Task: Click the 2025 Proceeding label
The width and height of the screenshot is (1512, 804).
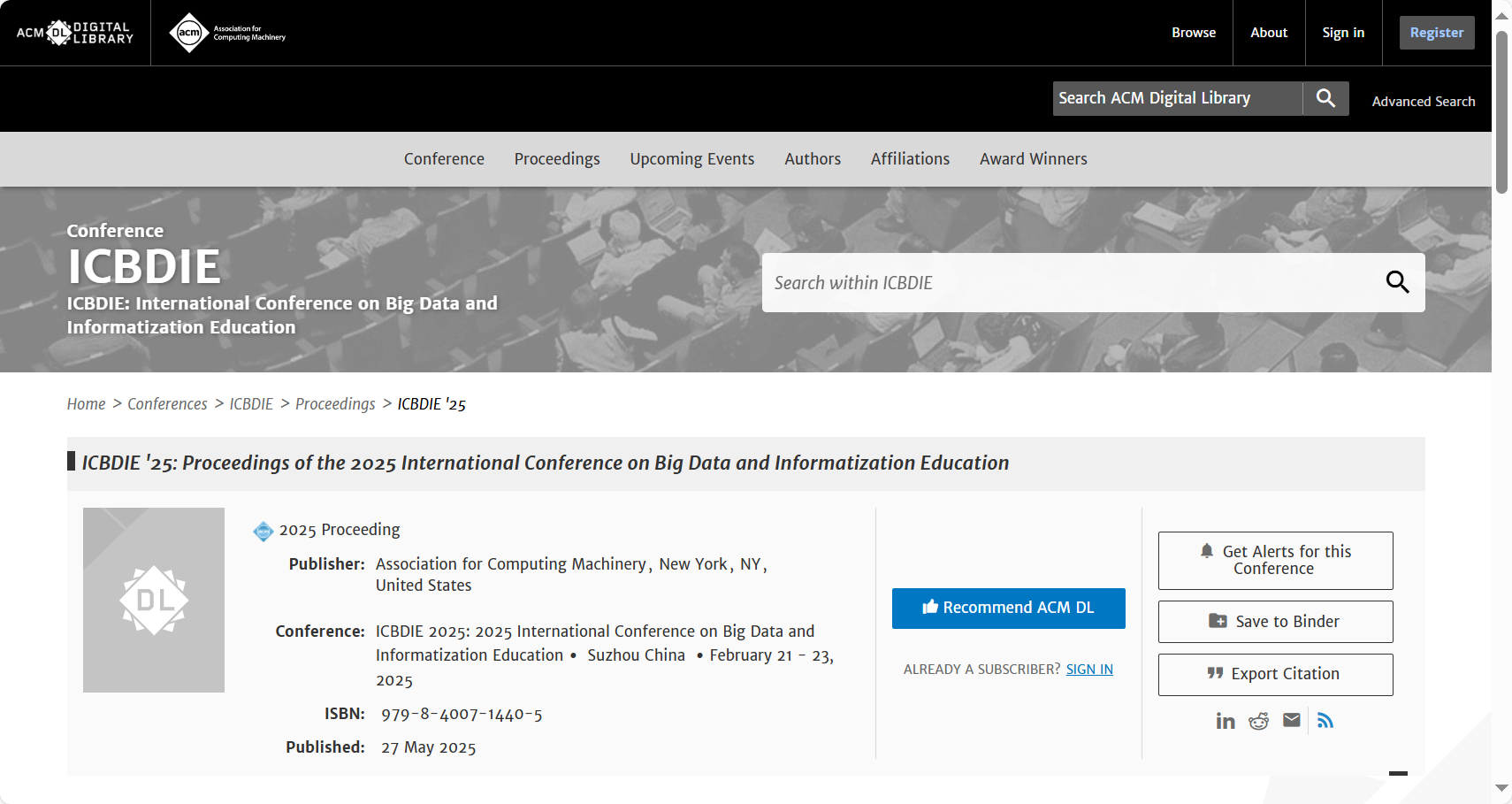Action: click(340, 530)
